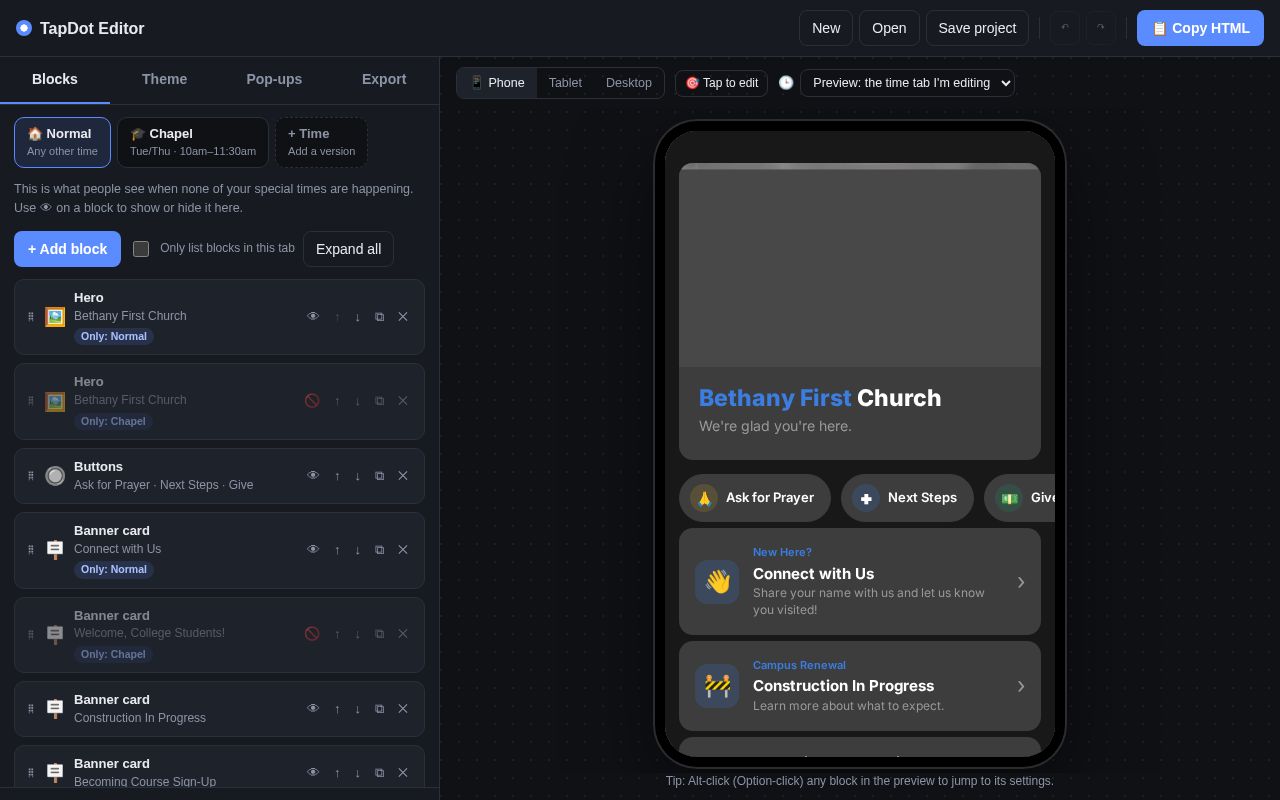The width and height of the screenshot is (1280, 800).
Task: Toggle visibility of first Hero block
Action: tap(313, 317)
